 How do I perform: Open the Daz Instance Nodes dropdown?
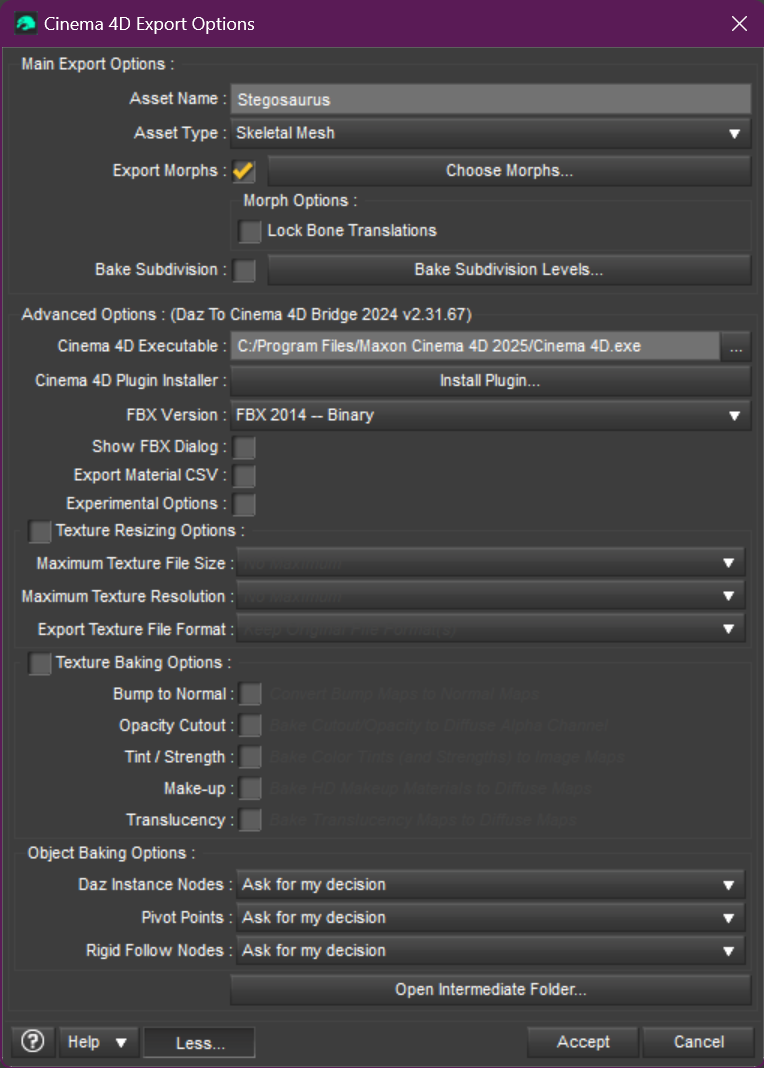tap(490, 885)
